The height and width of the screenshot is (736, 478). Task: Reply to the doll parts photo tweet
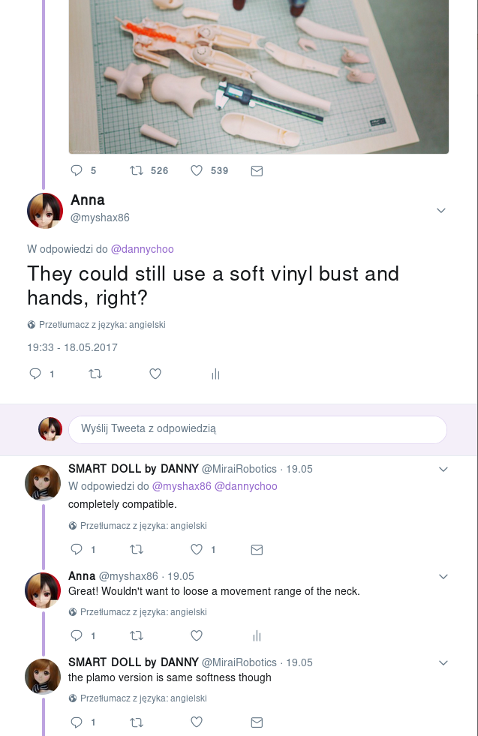coord(76,170)
